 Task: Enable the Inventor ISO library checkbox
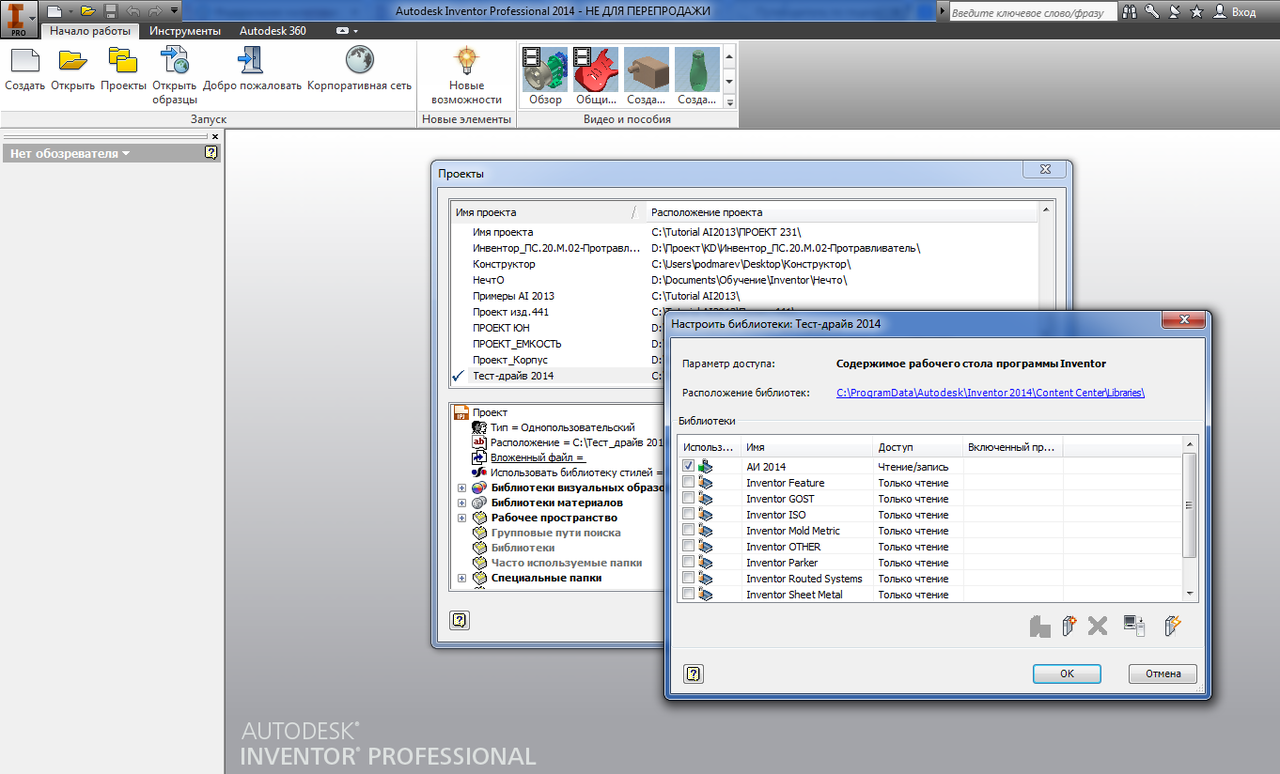pyautogui.click(x=688, y=514)
